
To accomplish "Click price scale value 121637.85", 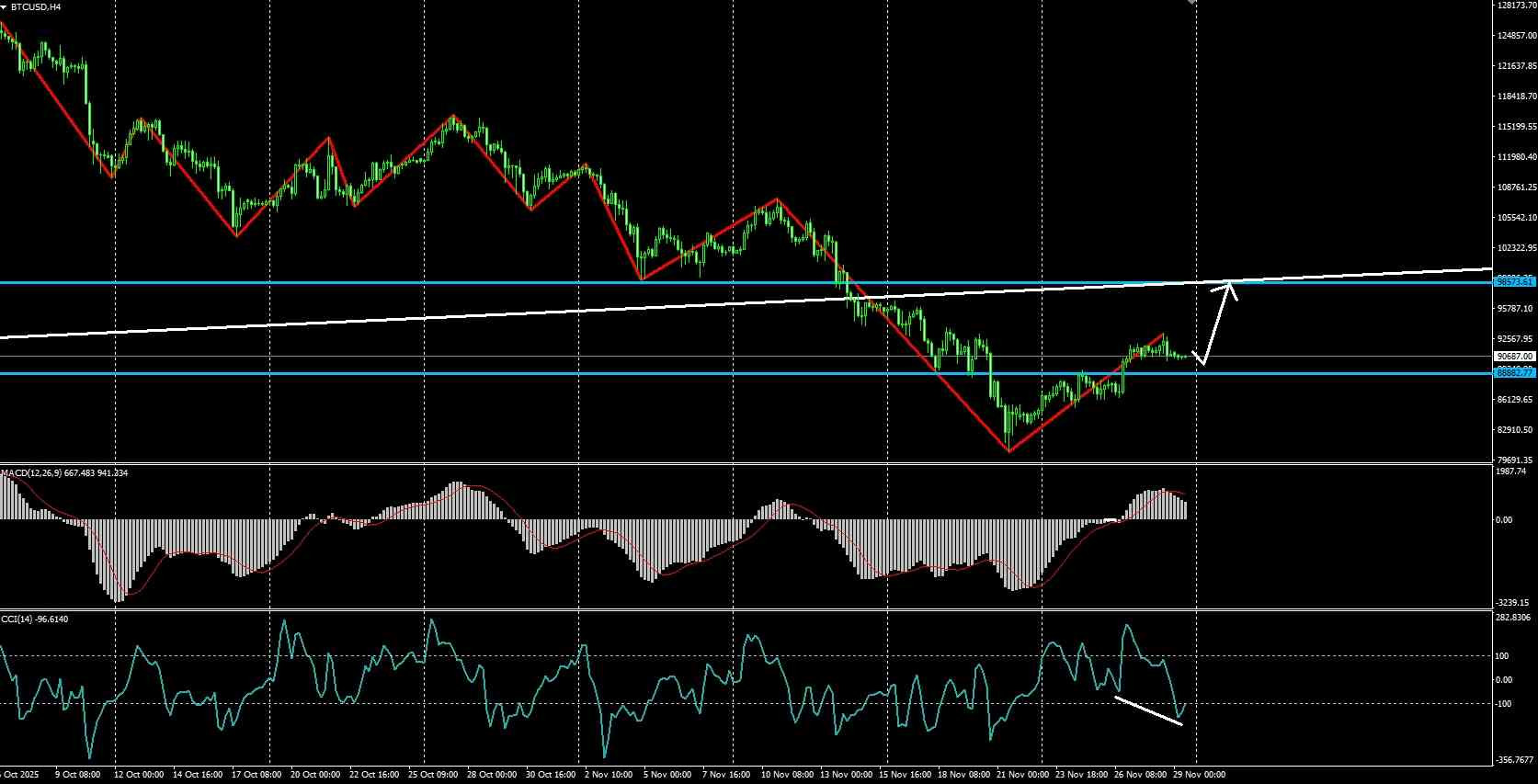I will tap(1517, 66).
